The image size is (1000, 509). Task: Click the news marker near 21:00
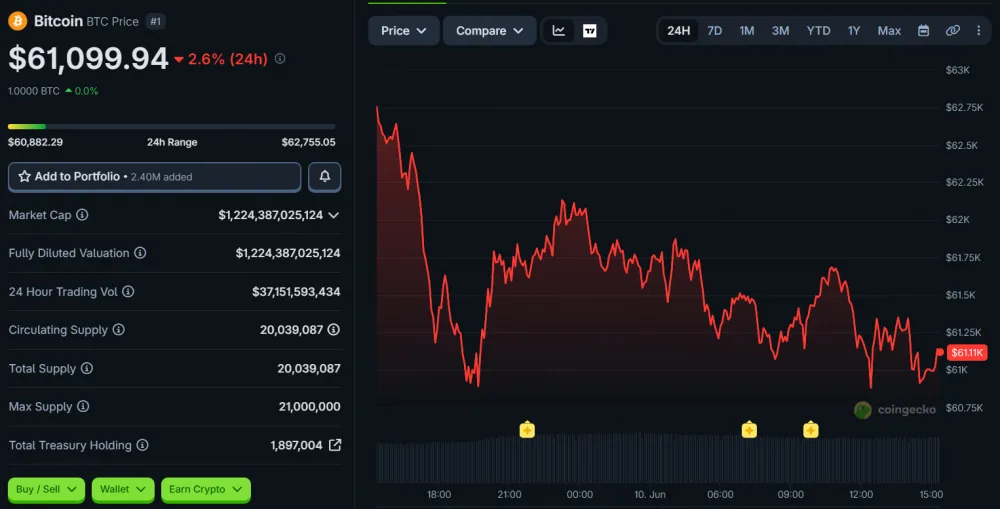click(527, 429)
